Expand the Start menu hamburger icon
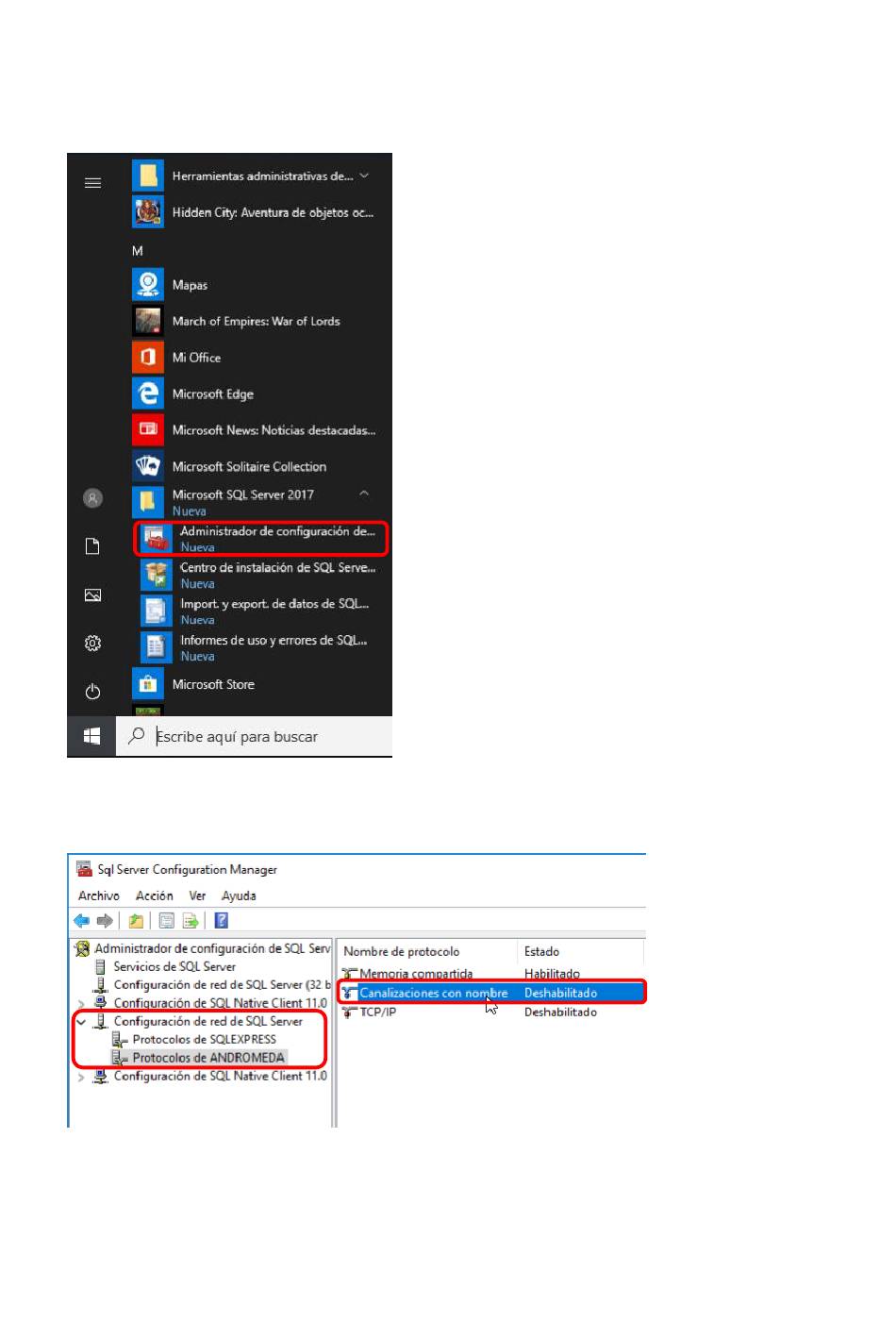896x1339 pixels. coord(92,182)
